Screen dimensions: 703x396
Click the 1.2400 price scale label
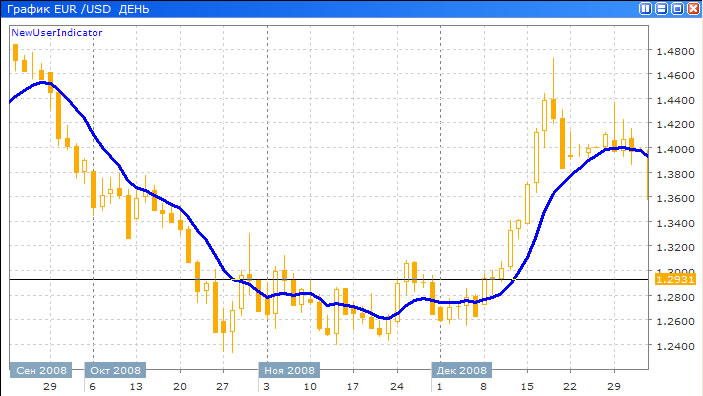point(675,346)
